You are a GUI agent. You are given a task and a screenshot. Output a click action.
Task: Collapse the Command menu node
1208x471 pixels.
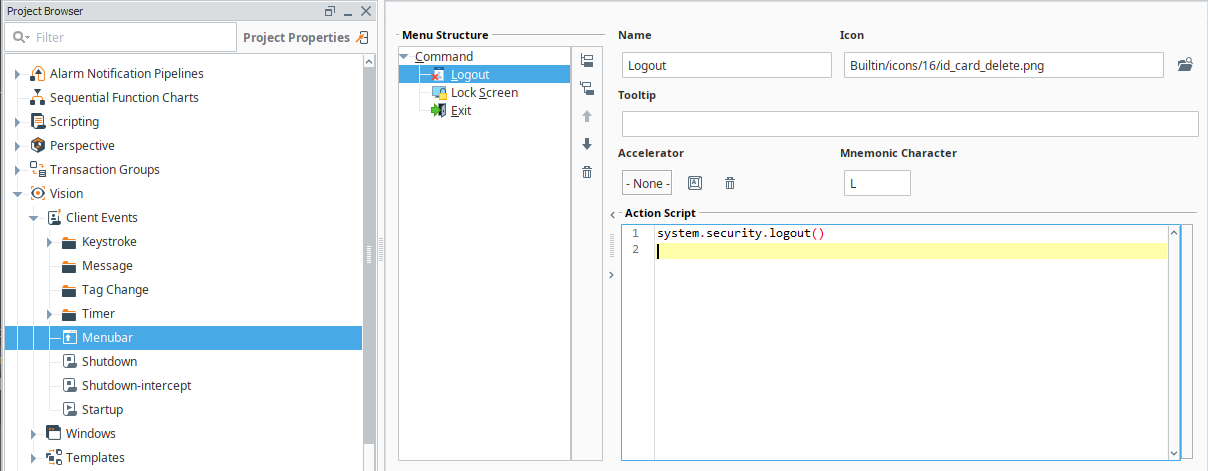click(x=405, y=57)
